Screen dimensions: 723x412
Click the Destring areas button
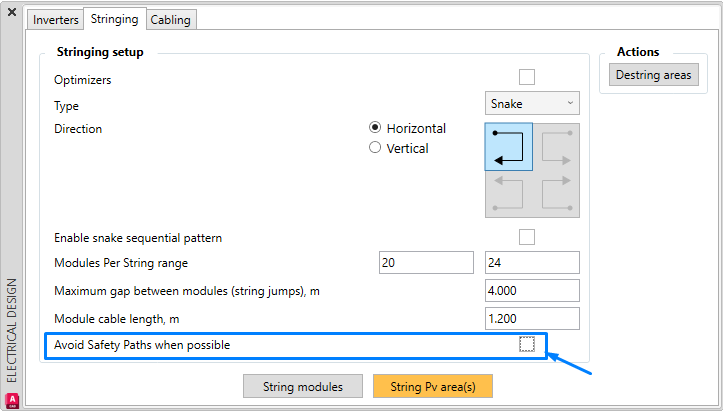click(x=653, y=75)
